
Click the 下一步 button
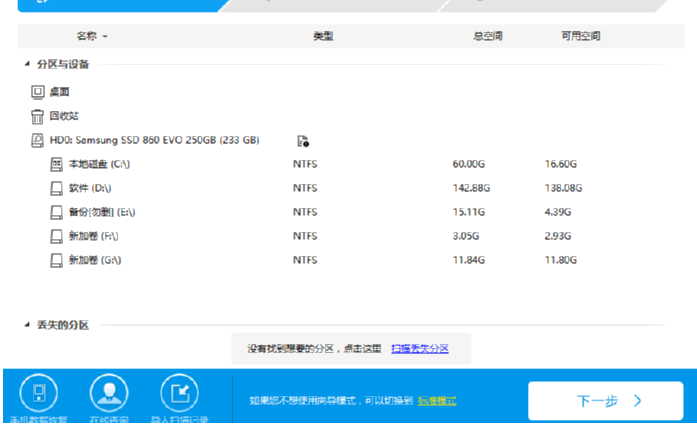[605, 401]
